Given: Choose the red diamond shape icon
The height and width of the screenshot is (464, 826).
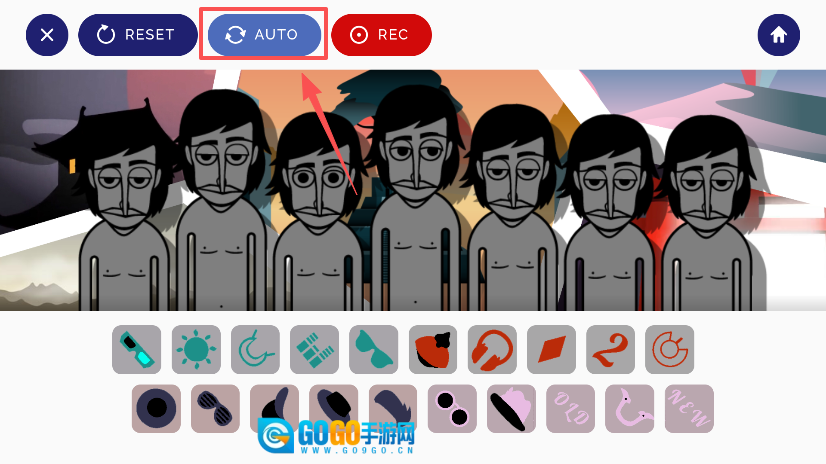Looking at the screenshot, I should coord(552,349).
